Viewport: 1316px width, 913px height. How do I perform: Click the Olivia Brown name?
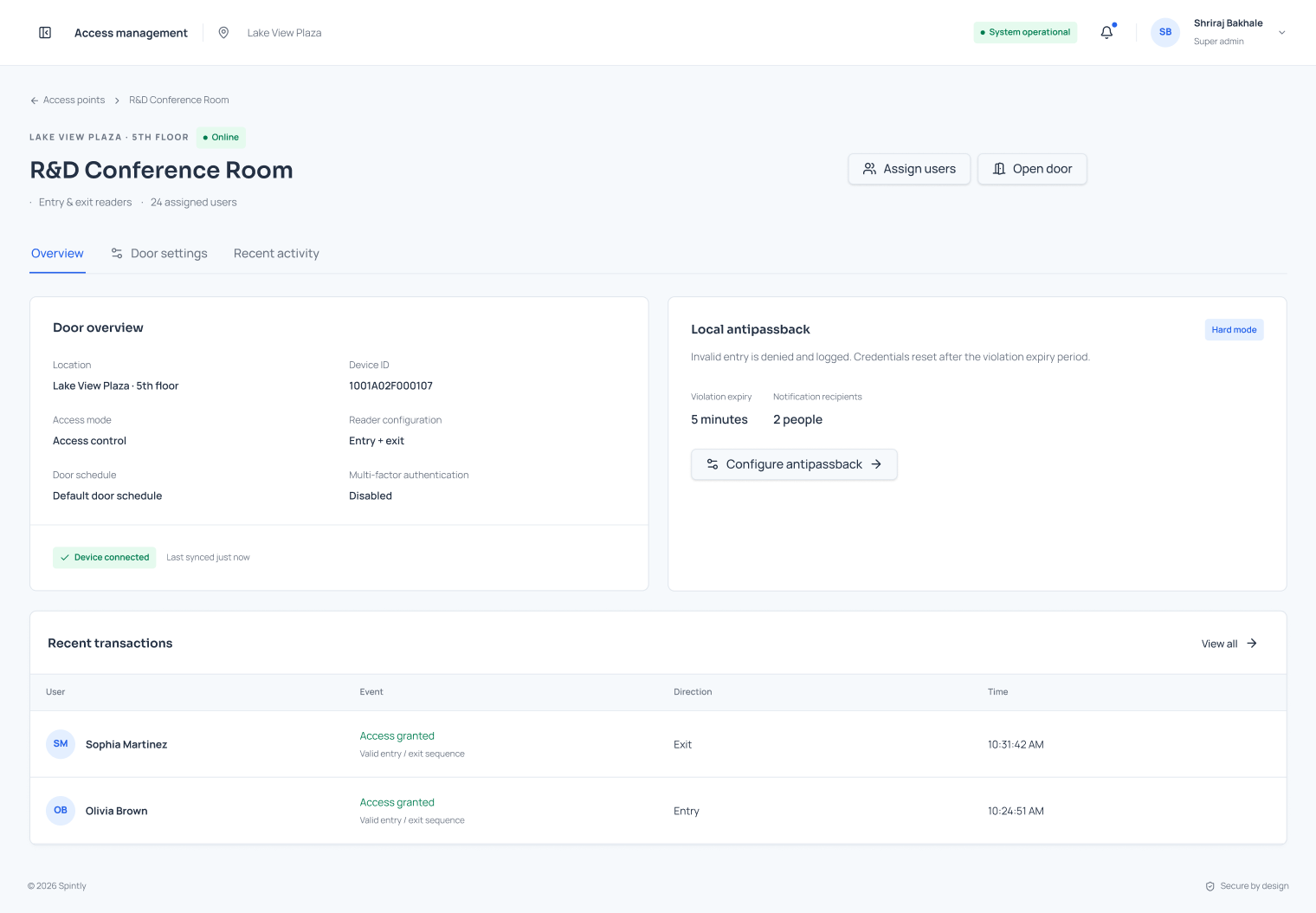click(x=117, y=812)
